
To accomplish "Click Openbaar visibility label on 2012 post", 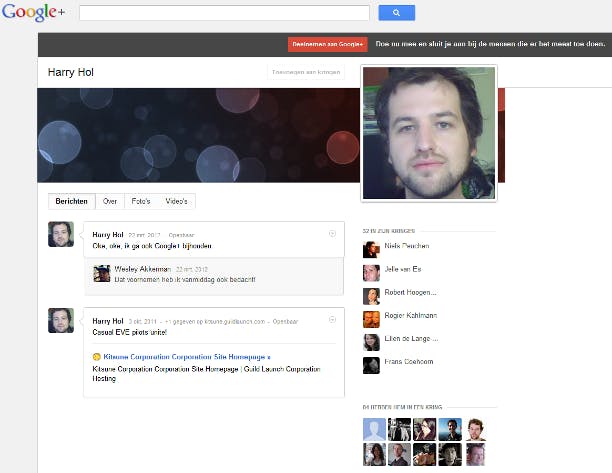I will 181,235.
